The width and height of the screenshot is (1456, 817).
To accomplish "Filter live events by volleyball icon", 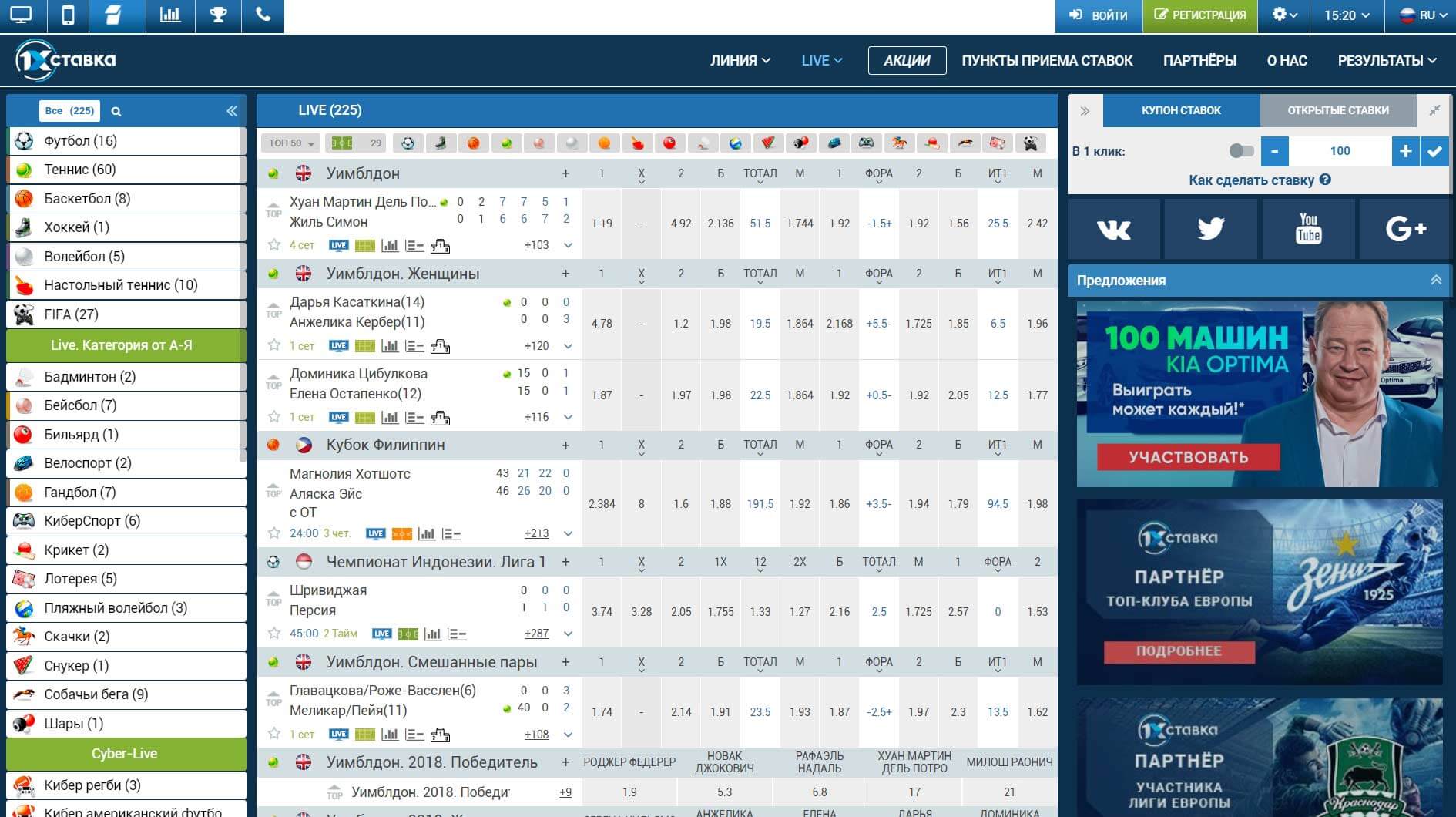I will [572, 143].
